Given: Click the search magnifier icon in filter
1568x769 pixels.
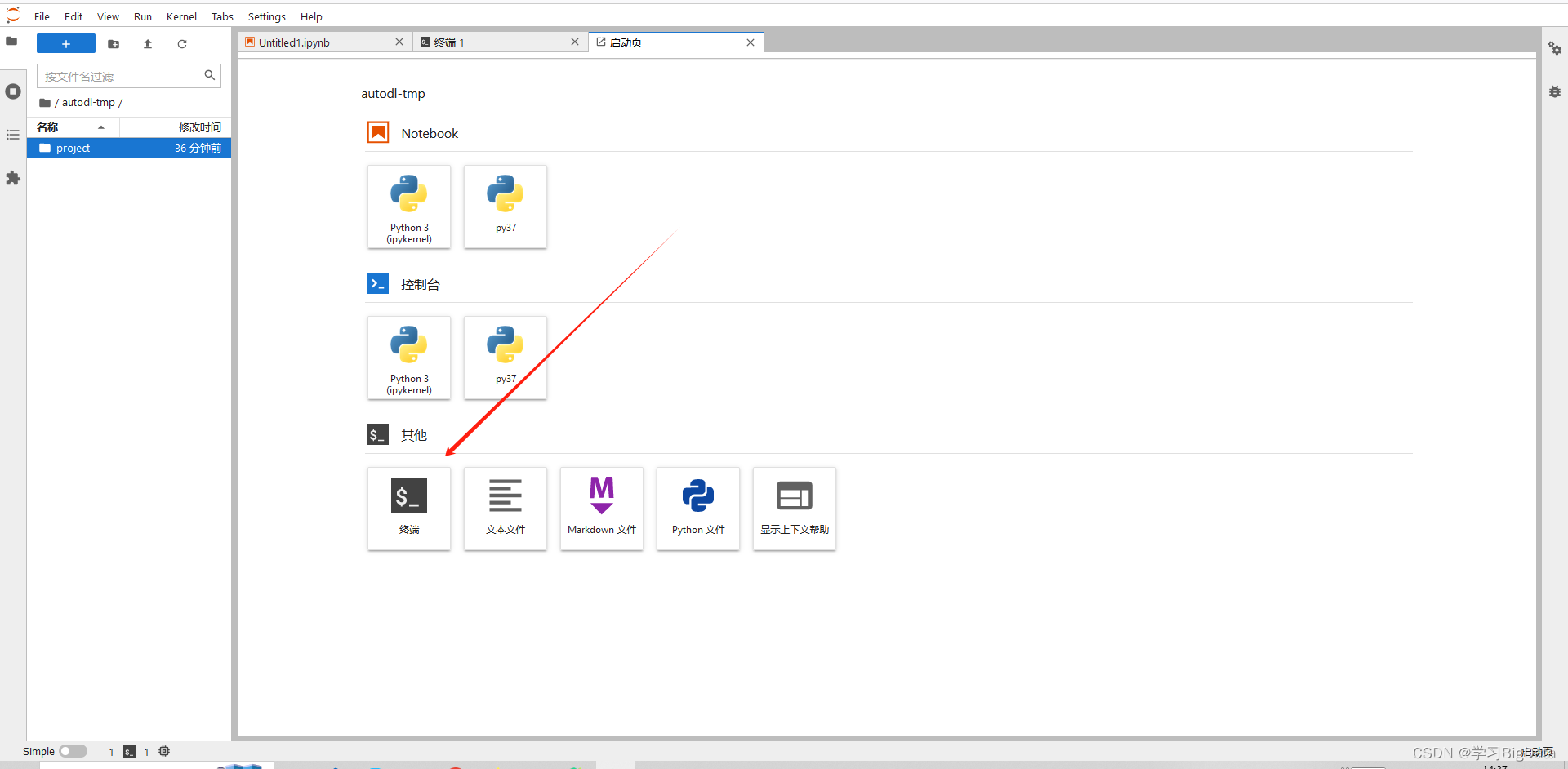Looking at the screenshot, I should tap(210, 75).
